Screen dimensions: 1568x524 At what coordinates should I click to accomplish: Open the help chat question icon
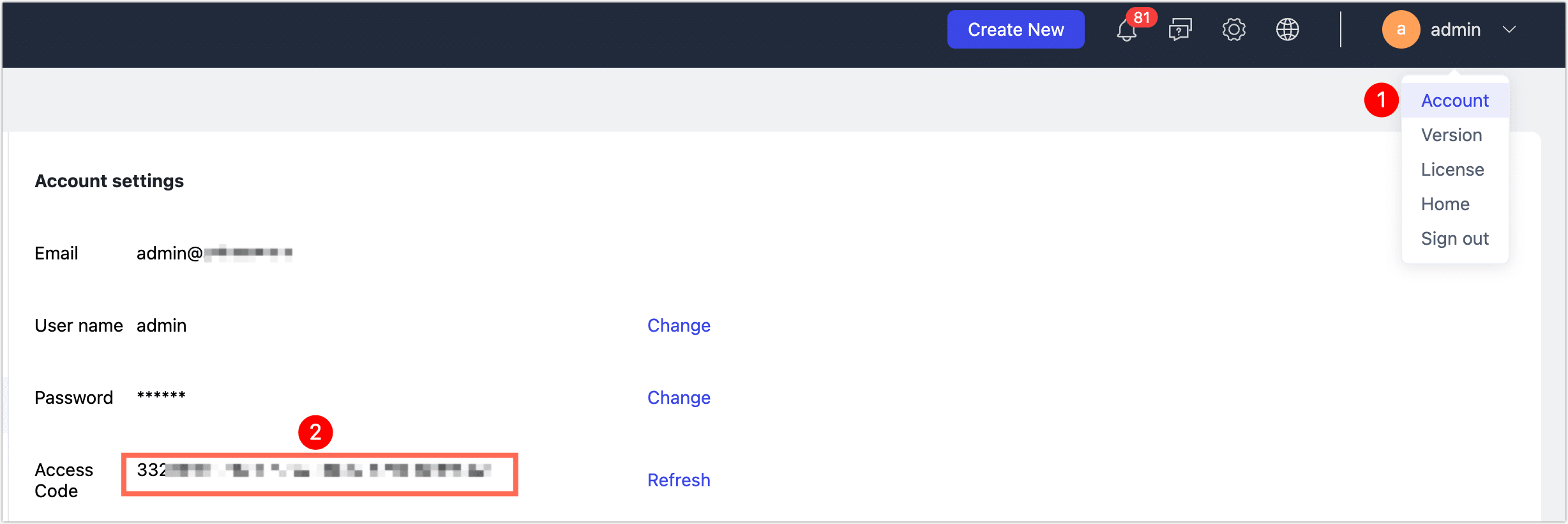[1180, 29]
